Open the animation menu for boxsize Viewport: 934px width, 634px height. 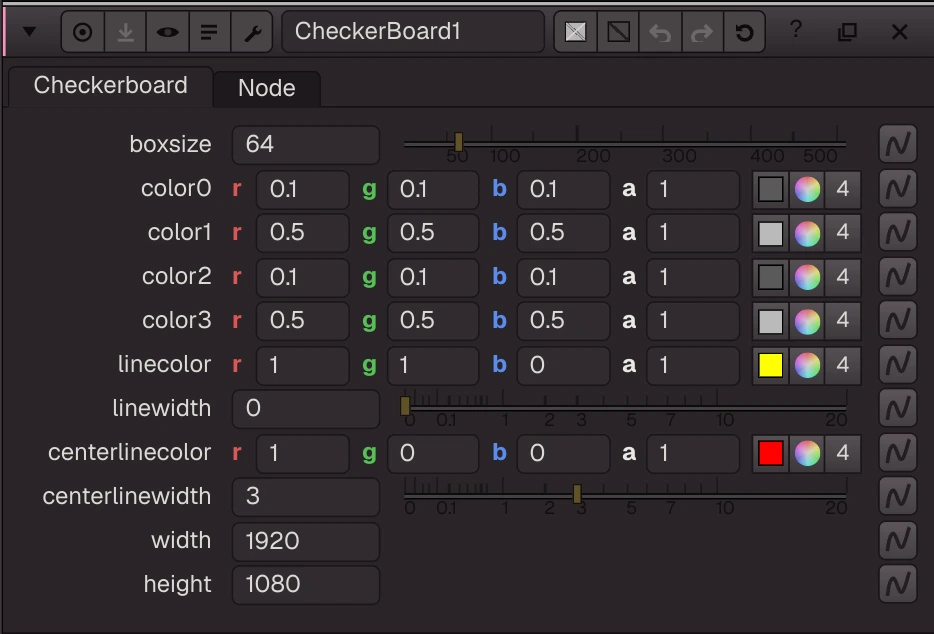(x=898, y=144)
